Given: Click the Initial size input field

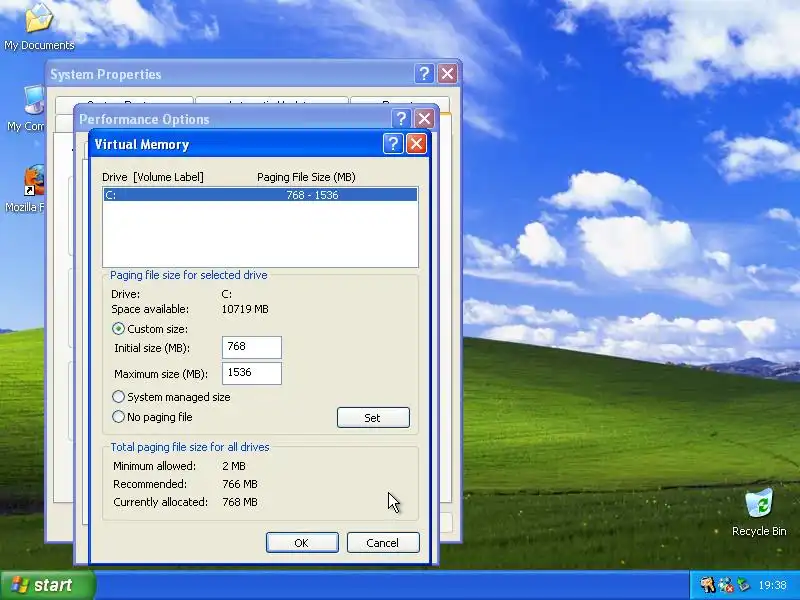Looking at the screenshot, I should [x=252, y=347].
